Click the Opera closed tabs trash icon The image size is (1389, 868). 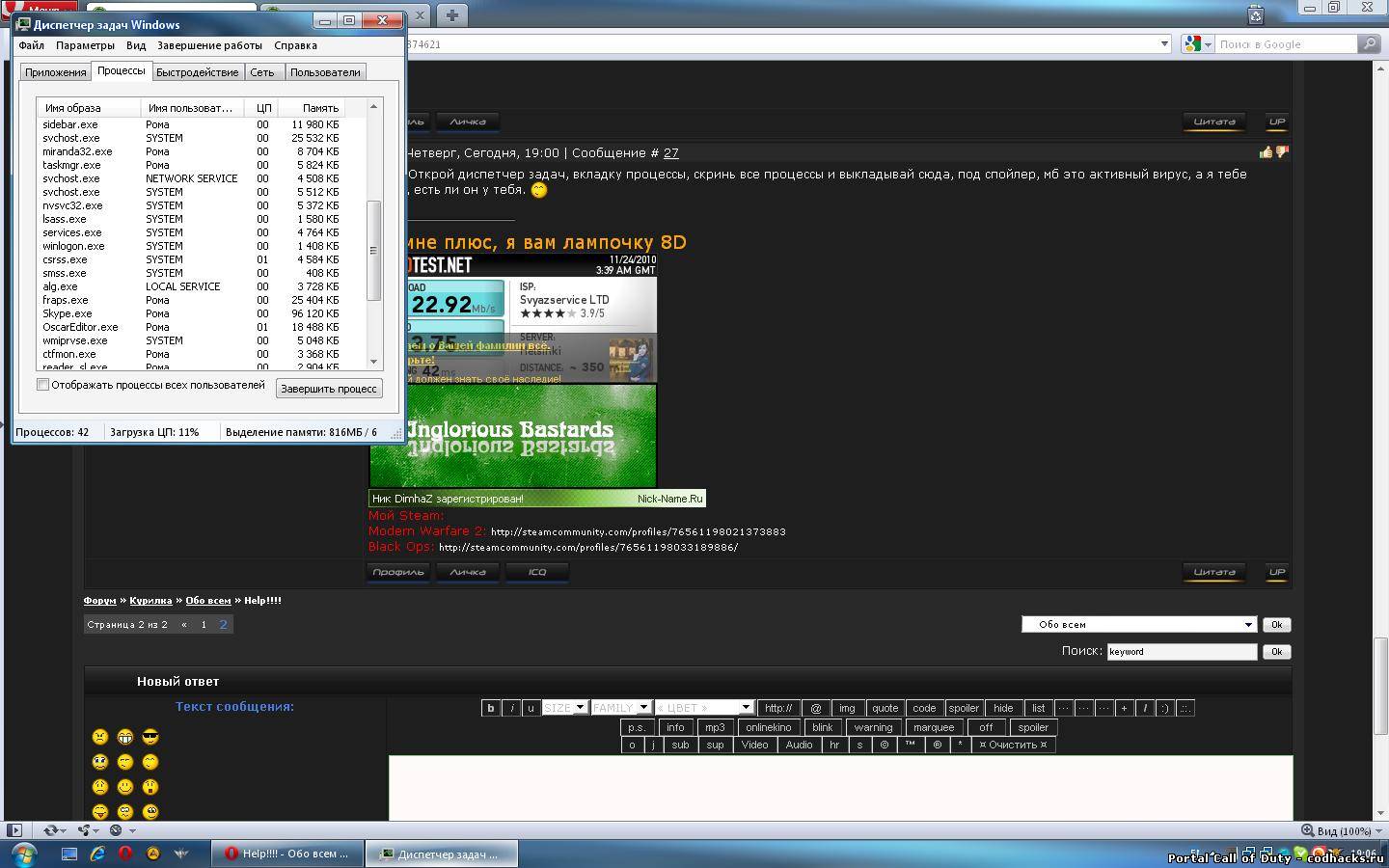(1256, 14)
